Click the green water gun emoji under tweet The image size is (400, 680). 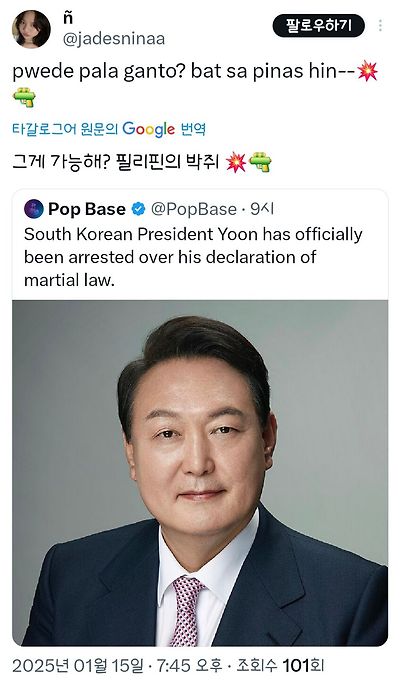pos(24,97)
